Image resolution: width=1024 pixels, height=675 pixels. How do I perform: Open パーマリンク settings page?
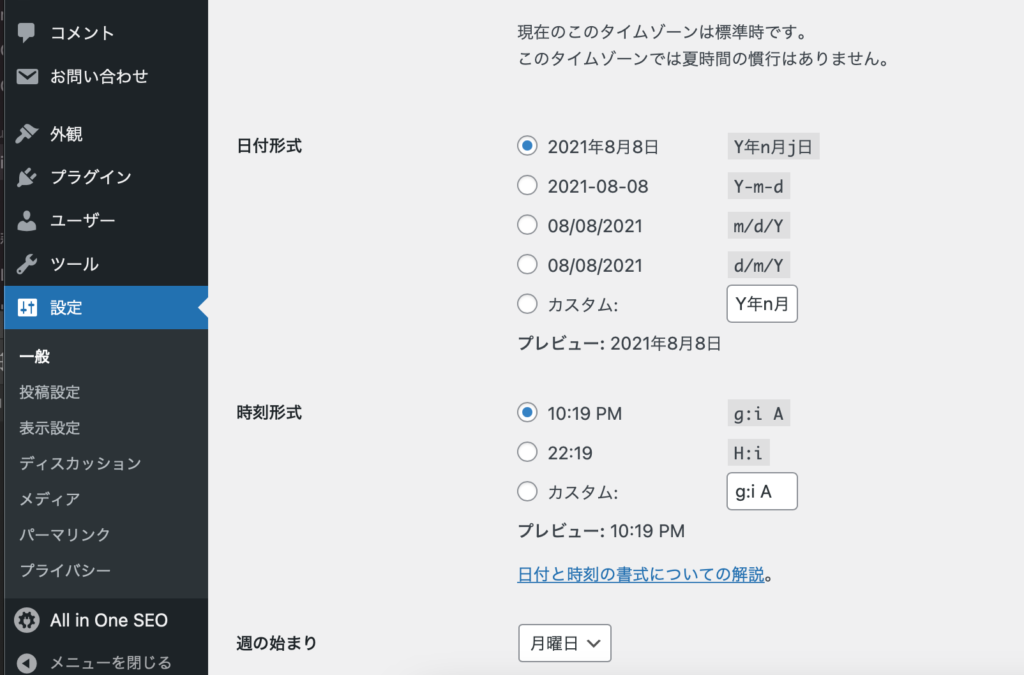tap(65, 535)
